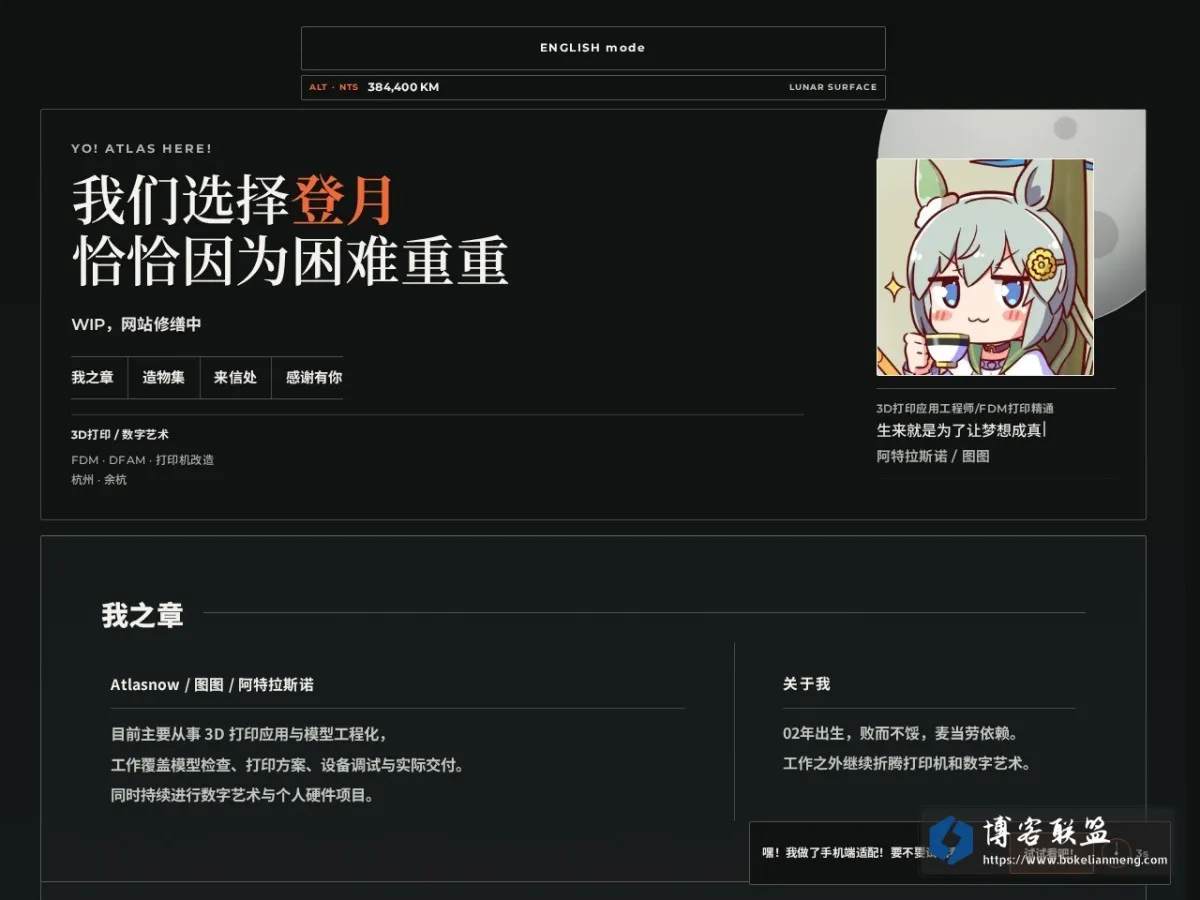This screenshot has height=900, width=1200.
Task: Click the Atlasnow / 图图 / 阿特拉斯诺 title
Action: (212, 685)
